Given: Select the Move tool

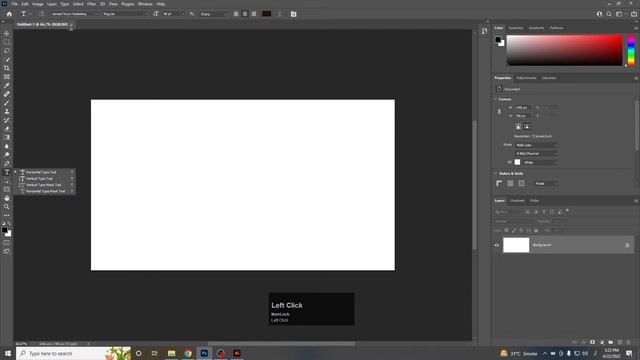Looking at the screenshot, I should (x=7, y=33).
